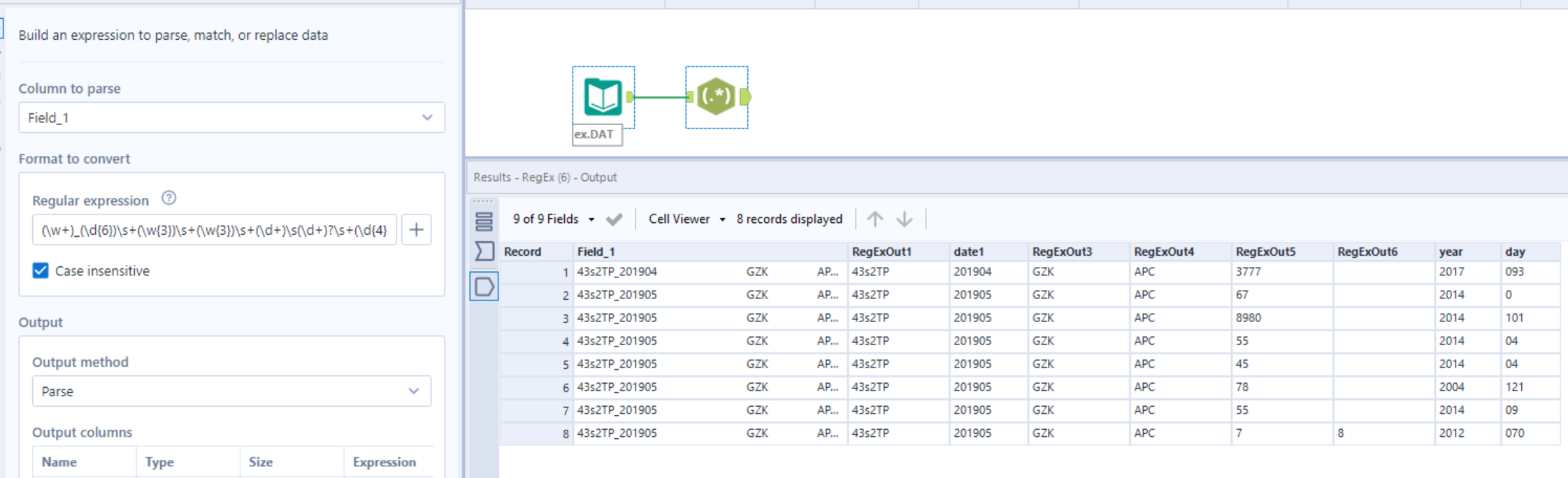
Task: Uncheck the Case insensitive checkbox
Action: (x=41, y=271)
